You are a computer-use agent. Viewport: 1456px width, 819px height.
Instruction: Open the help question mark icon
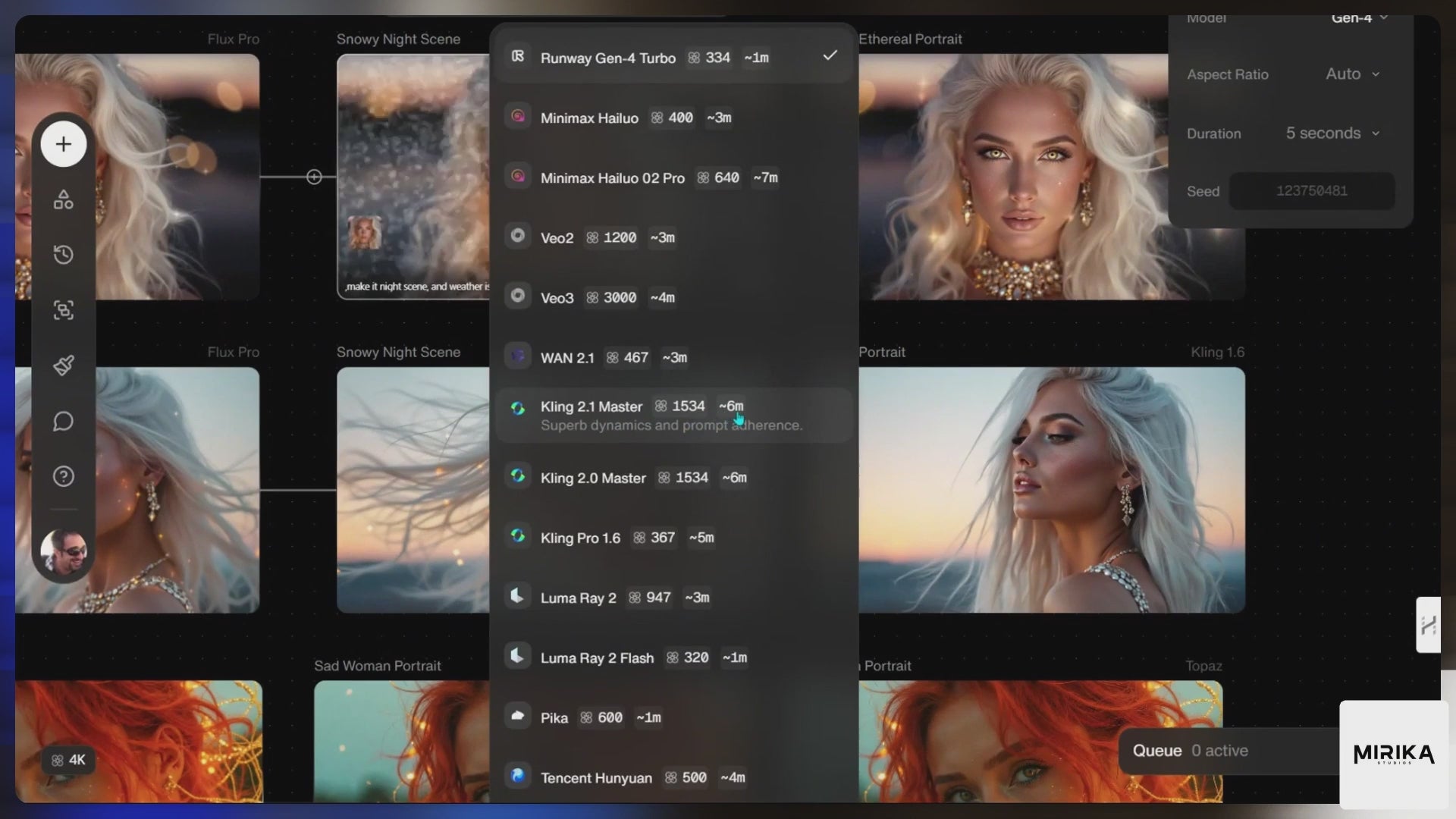64,476
